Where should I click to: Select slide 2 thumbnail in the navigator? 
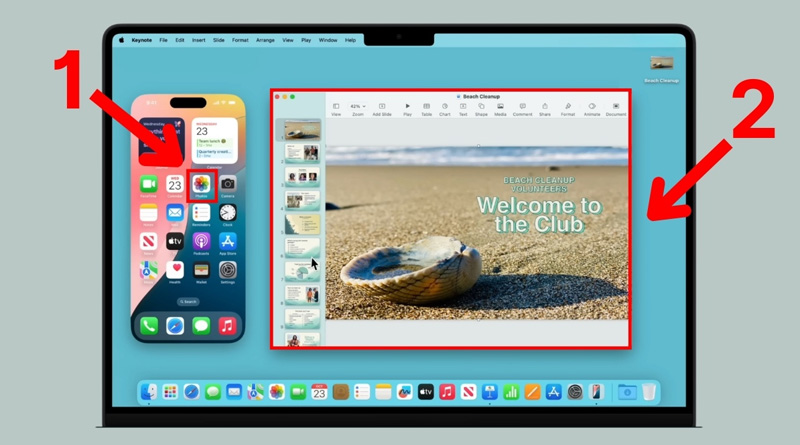pos(303,153)
